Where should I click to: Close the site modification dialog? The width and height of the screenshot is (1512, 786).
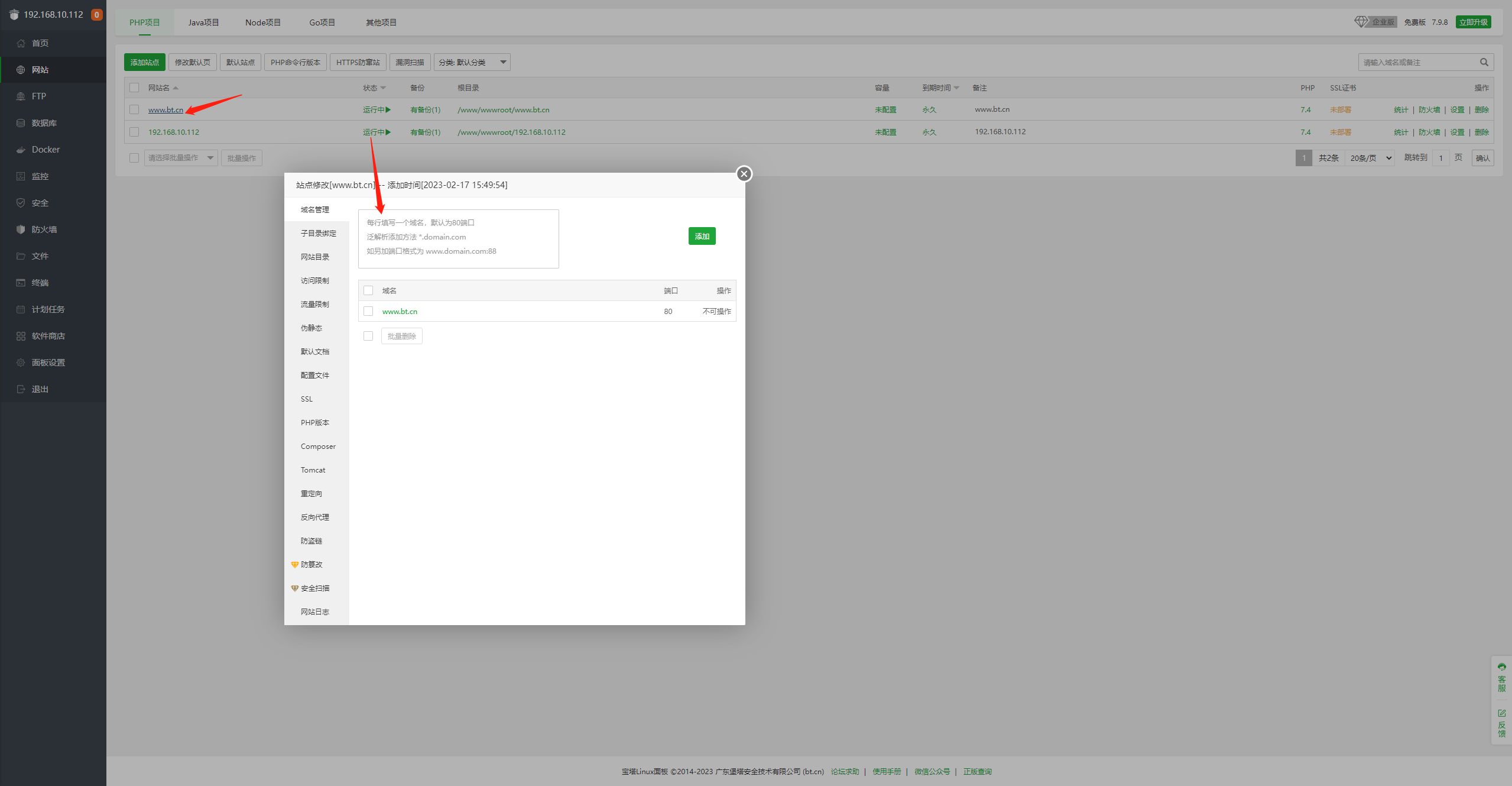(744, 174)
